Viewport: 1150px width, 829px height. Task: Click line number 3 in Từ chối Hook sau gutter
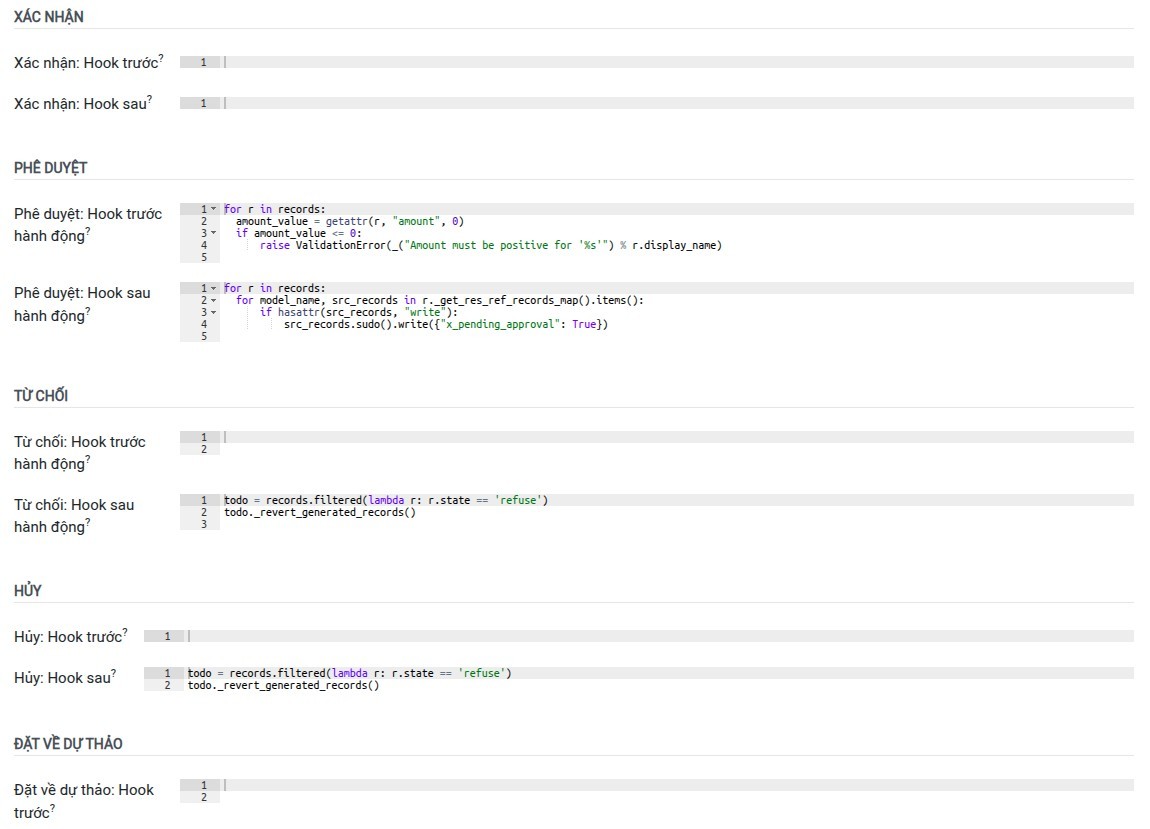[x=204, y=525]
